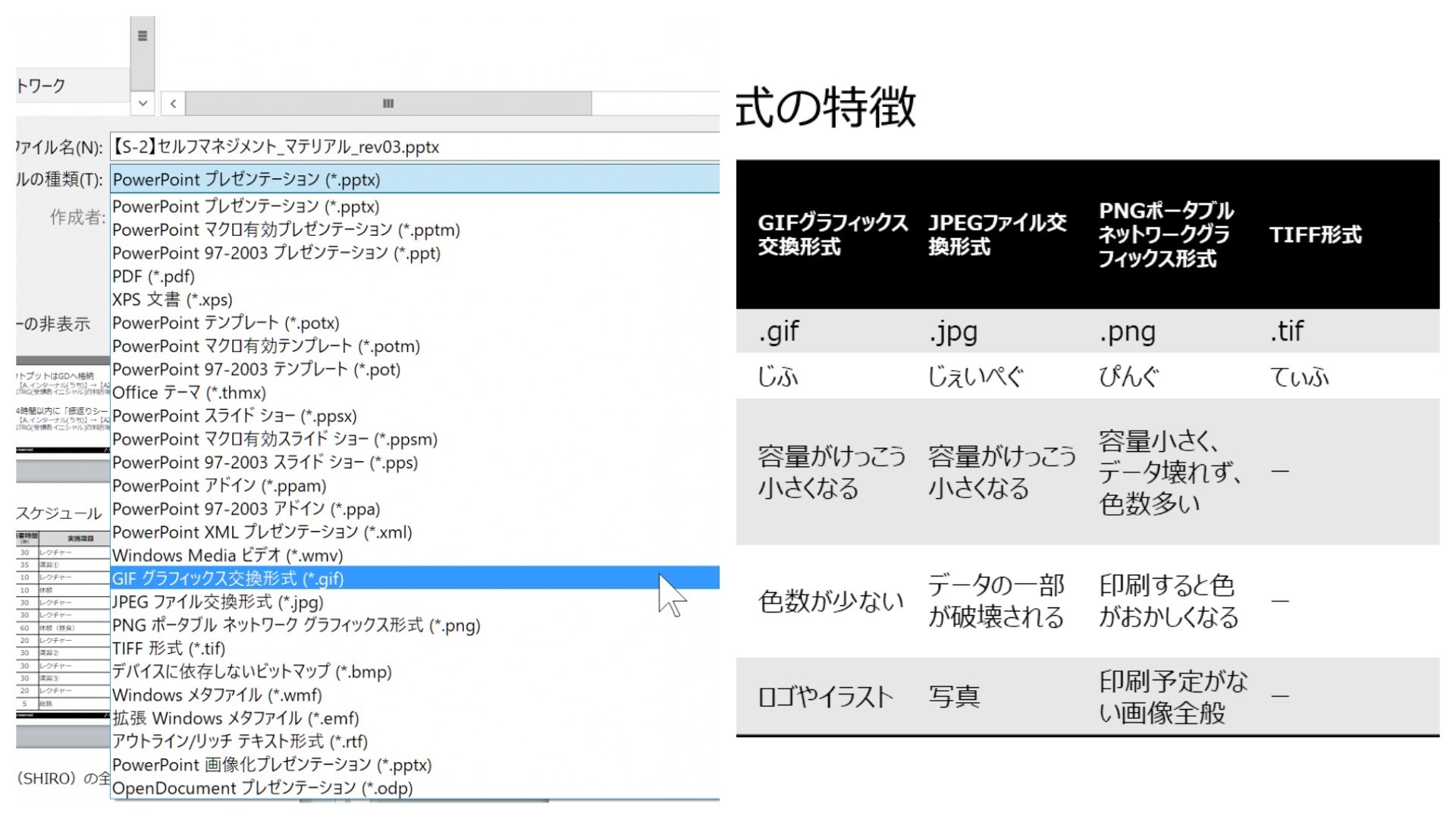Pick PowerPoint テンプレート (*.potx)
This screenshot has height=819, width=1456.
(x=415, y=323)
